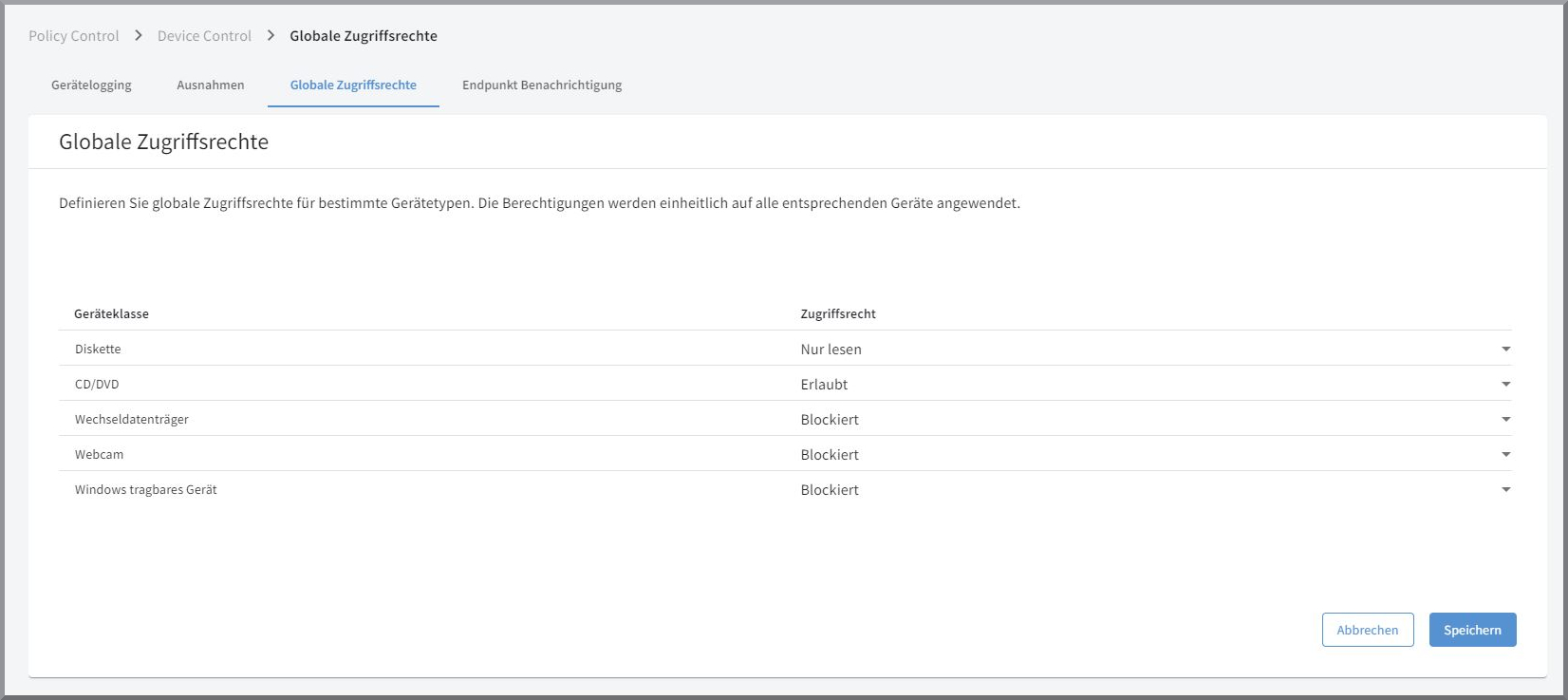The width and height of the screenshot is (1568, 700).
Task: Select the Diskette row label
Action: click(98, 350)
